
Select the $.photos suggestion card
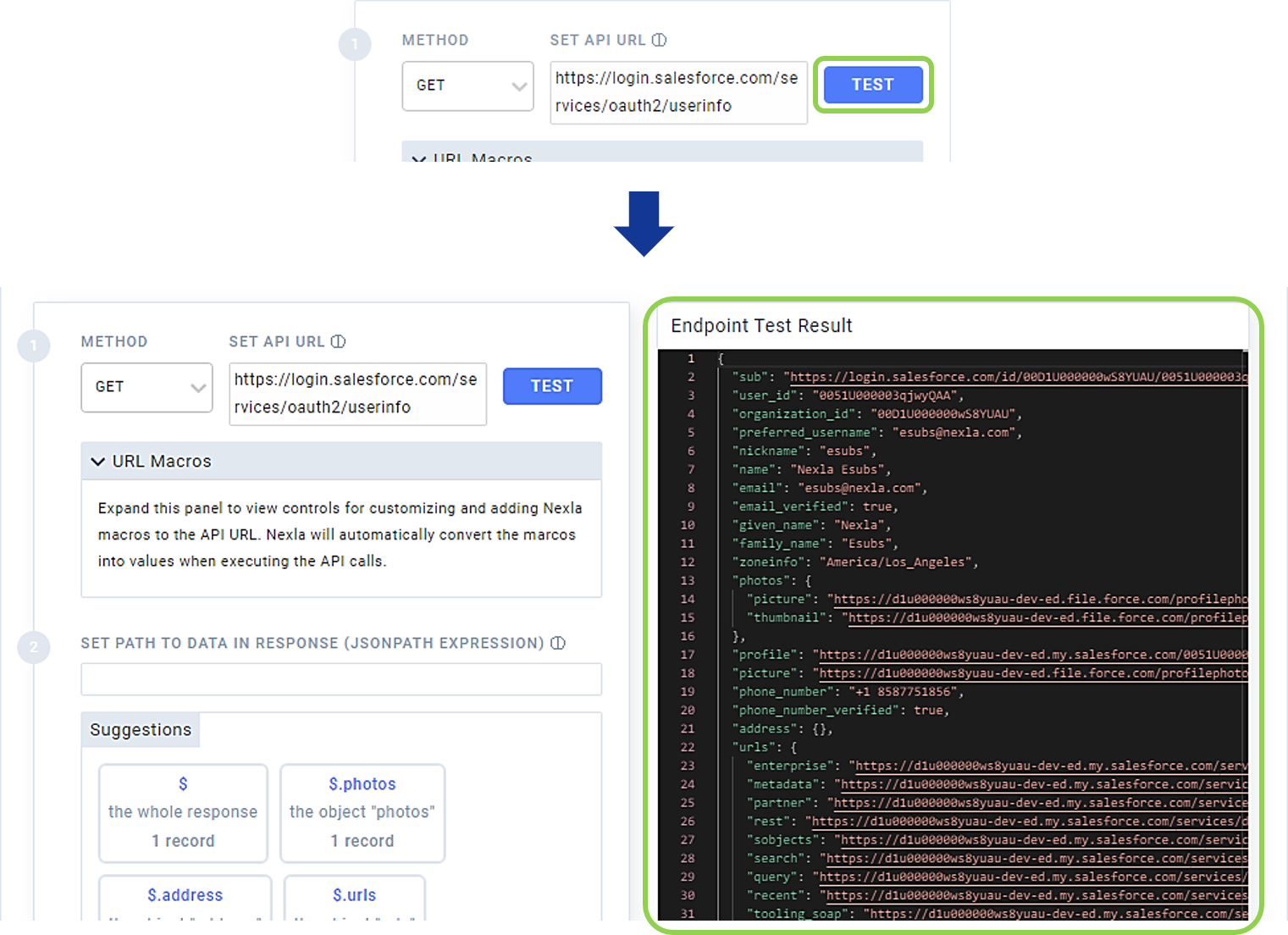pyautogui.click(x=362, y=813)
